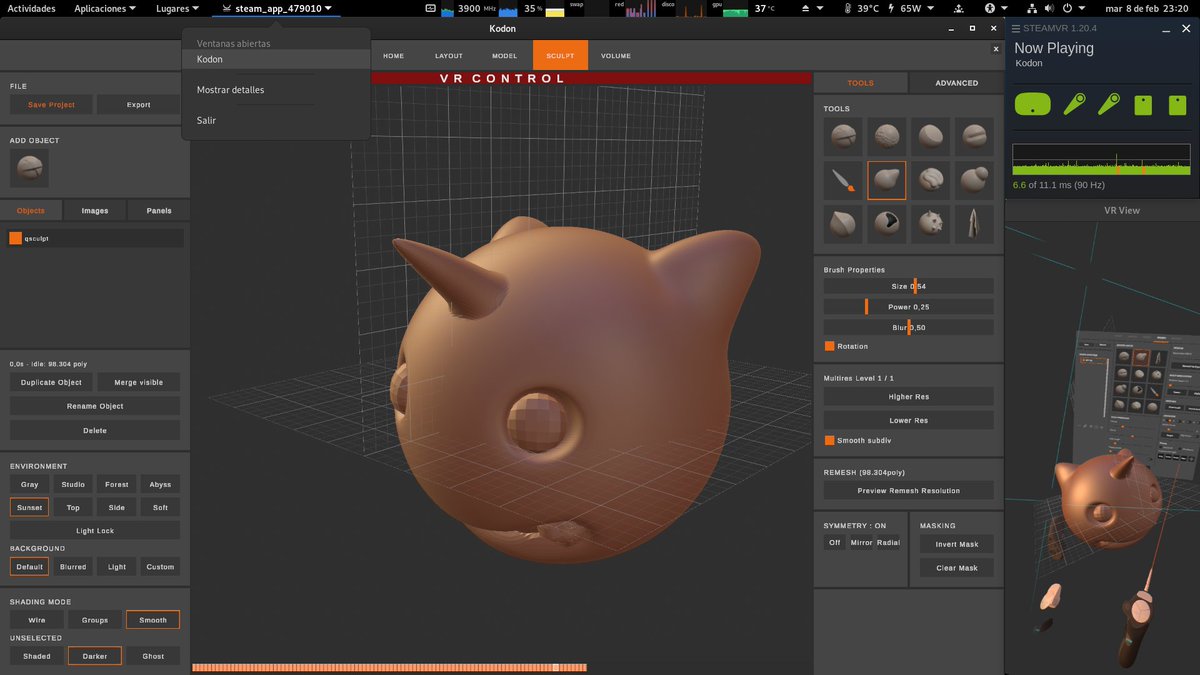
Task: Switch to the SCULPT tab
Action: (x=560, y=56)
